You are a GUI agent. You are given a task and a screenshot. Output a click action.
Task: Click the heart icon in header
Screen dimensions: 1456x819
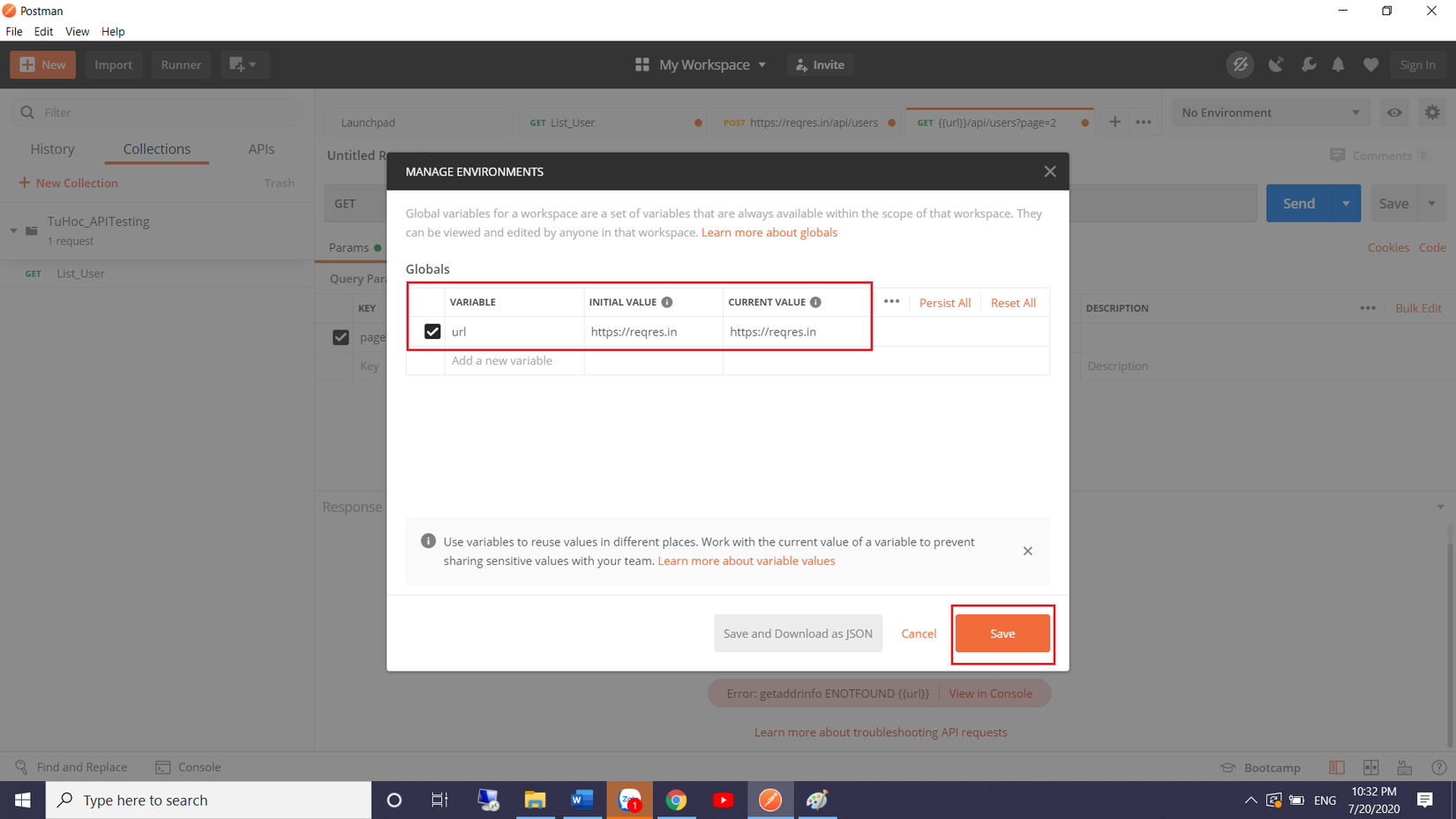tap(1370, 64)
